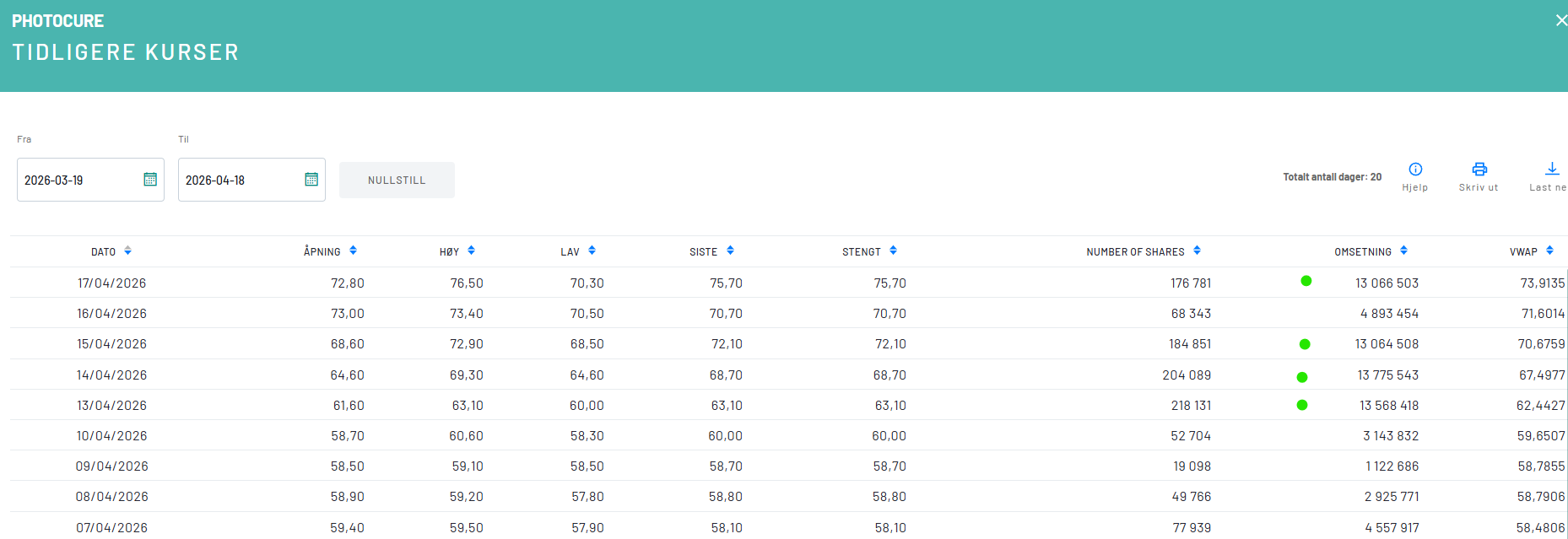Click the green dot on 13/04/2026 row
This screenshot has width=1568, height=539.
pyautogui.click(x=1302, y=405)
